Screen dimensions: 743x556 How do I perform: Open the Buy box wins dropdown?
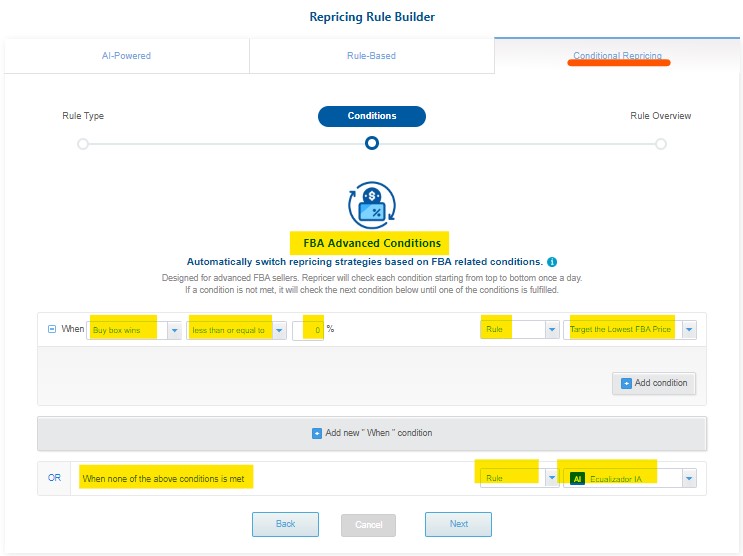coord(134,330)
